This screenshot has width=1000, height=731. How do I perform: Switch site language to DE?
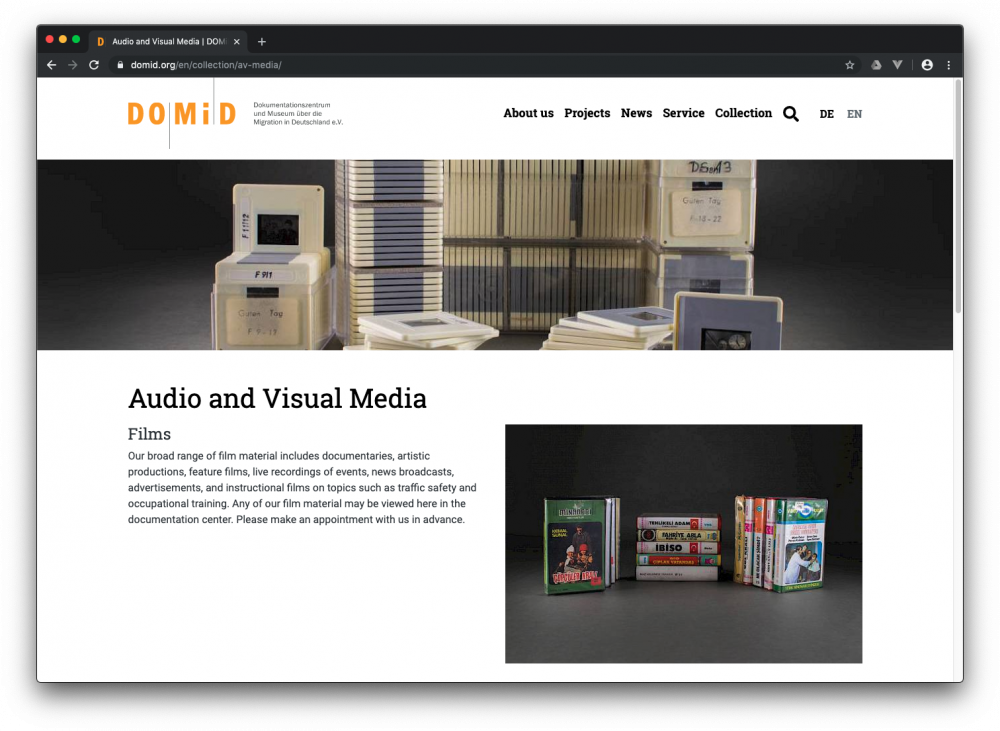point(826,114)
